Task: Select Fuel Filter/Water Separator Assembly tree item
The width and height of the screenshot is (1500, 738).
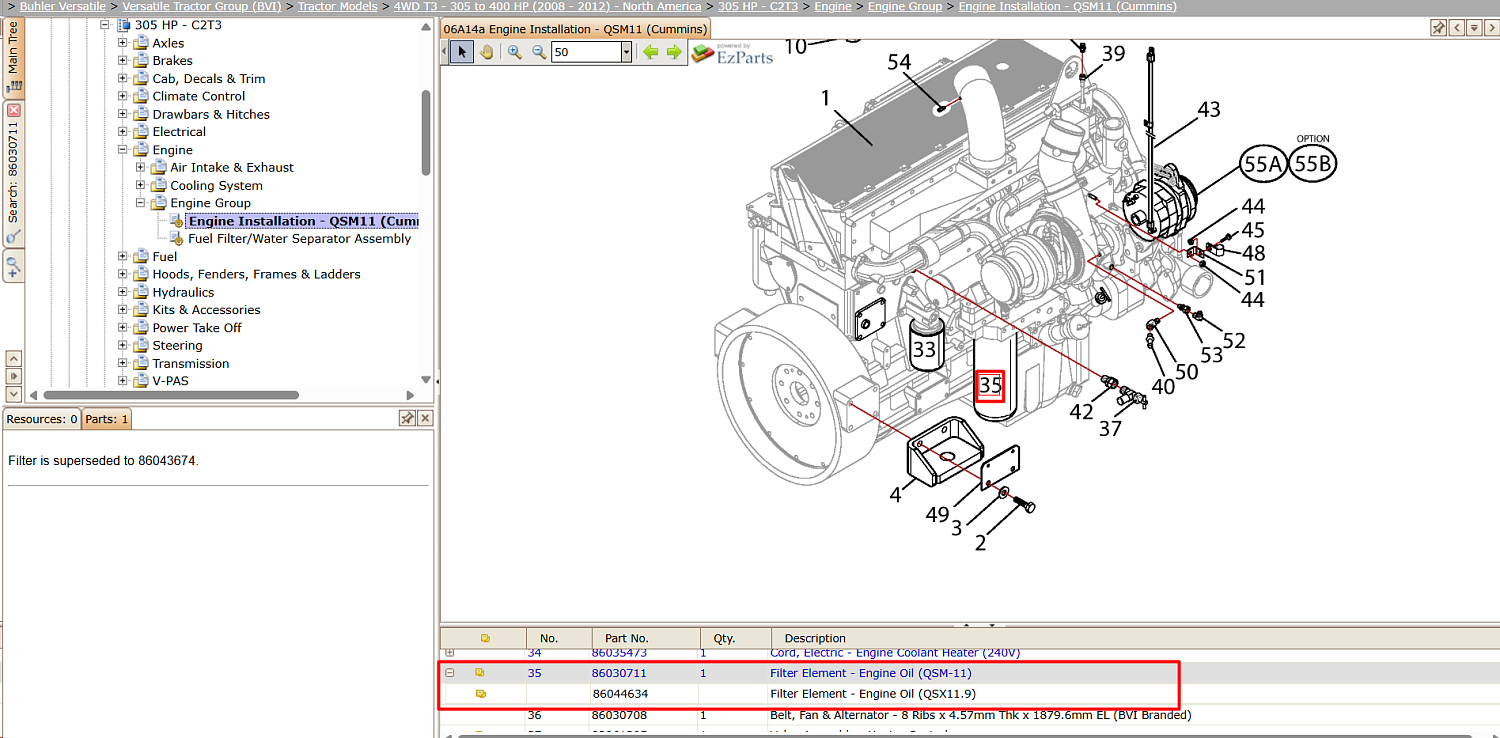Action: [299, 239]
